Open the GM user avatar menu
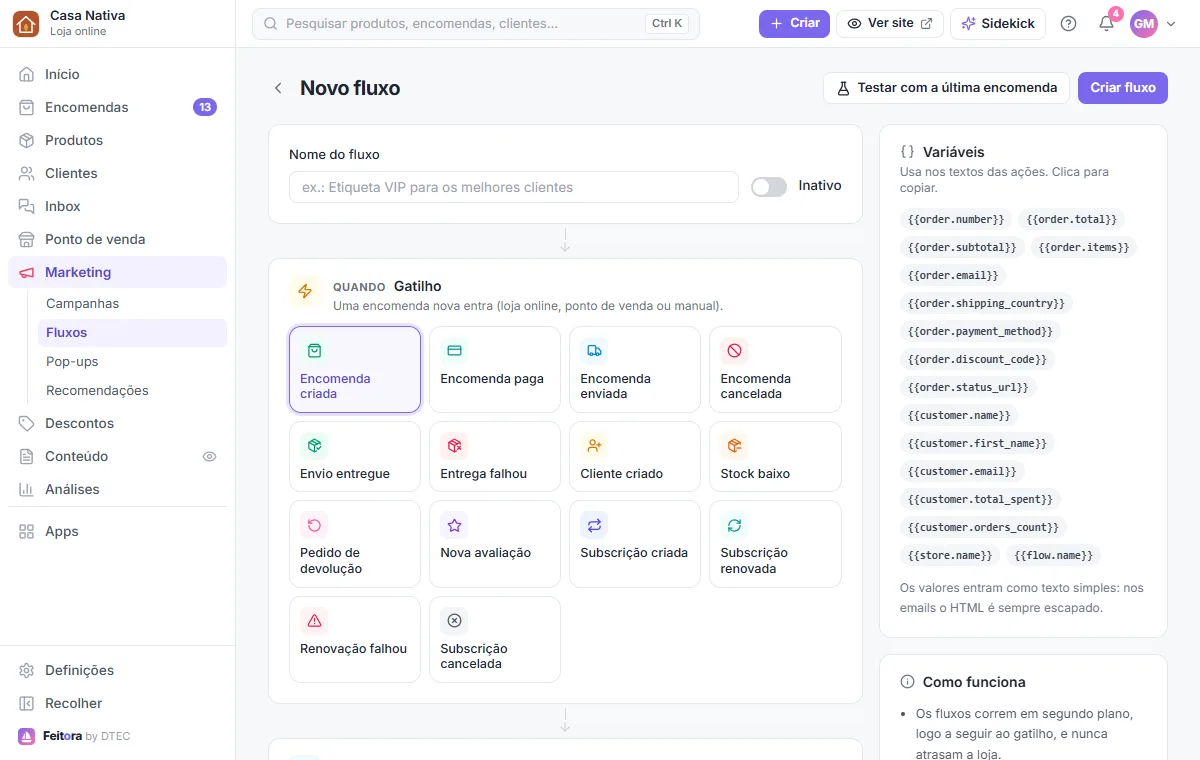This screenshot has width=1200, height=760. click(x=1144, y=24)
